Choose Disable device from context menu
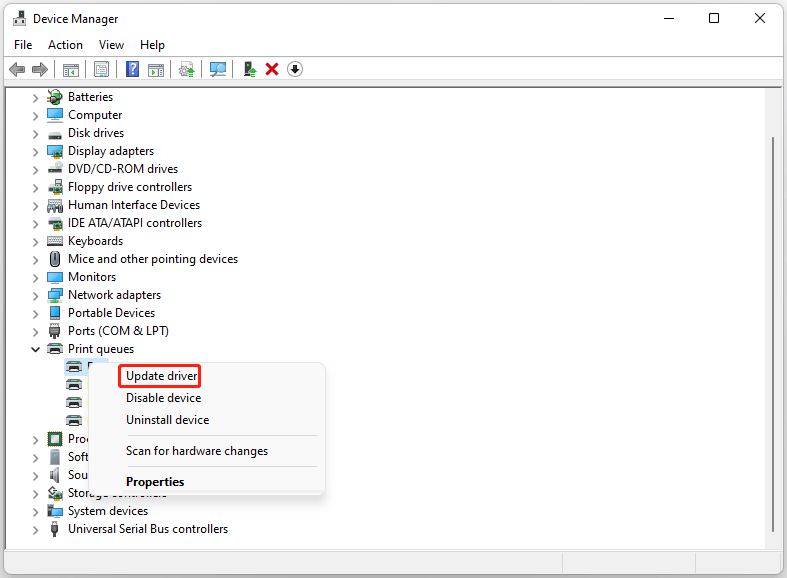Viewport: 787px width, 578px height. pos(164,398)
